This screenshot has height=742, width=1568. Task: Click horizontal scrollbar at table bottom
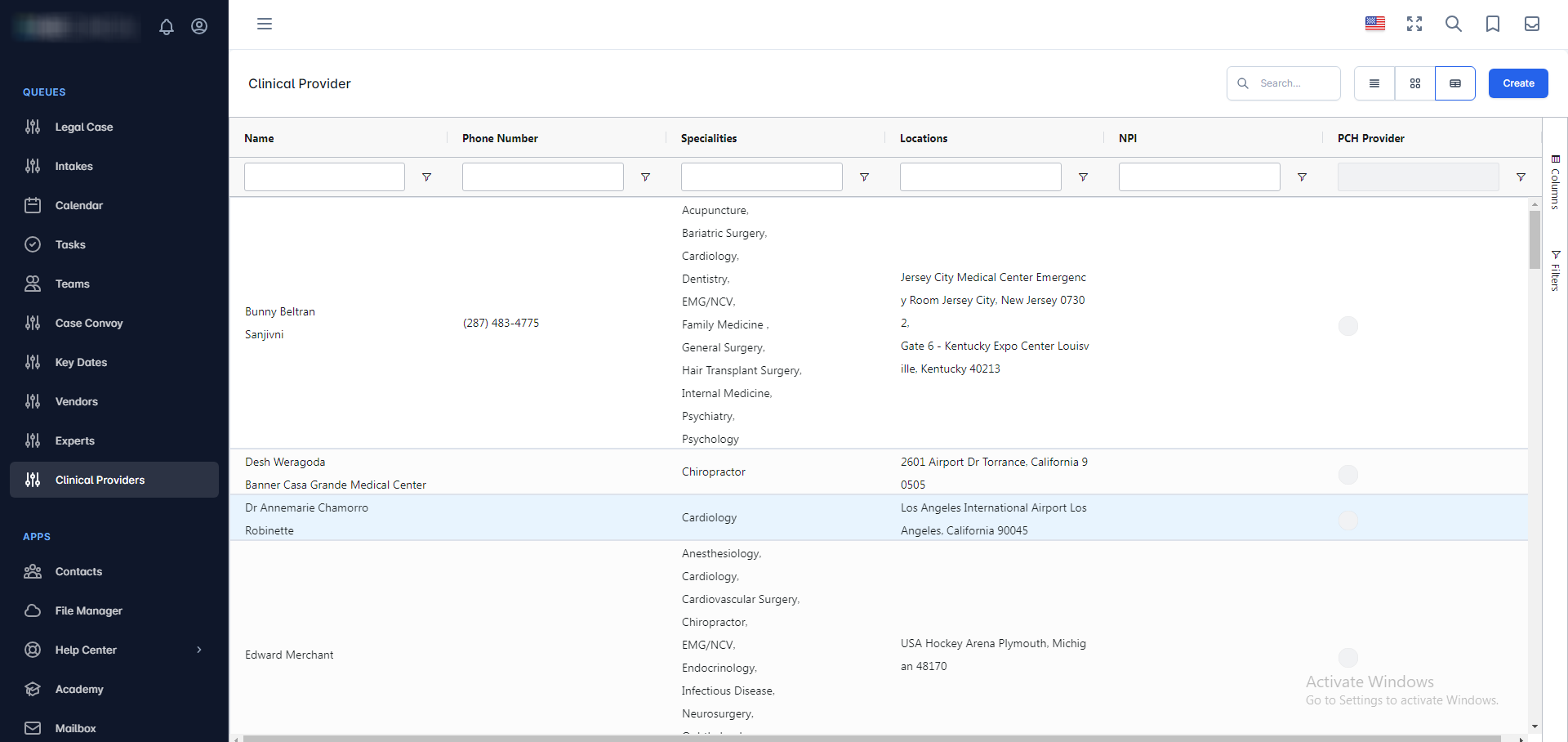(x=872, y=739)
